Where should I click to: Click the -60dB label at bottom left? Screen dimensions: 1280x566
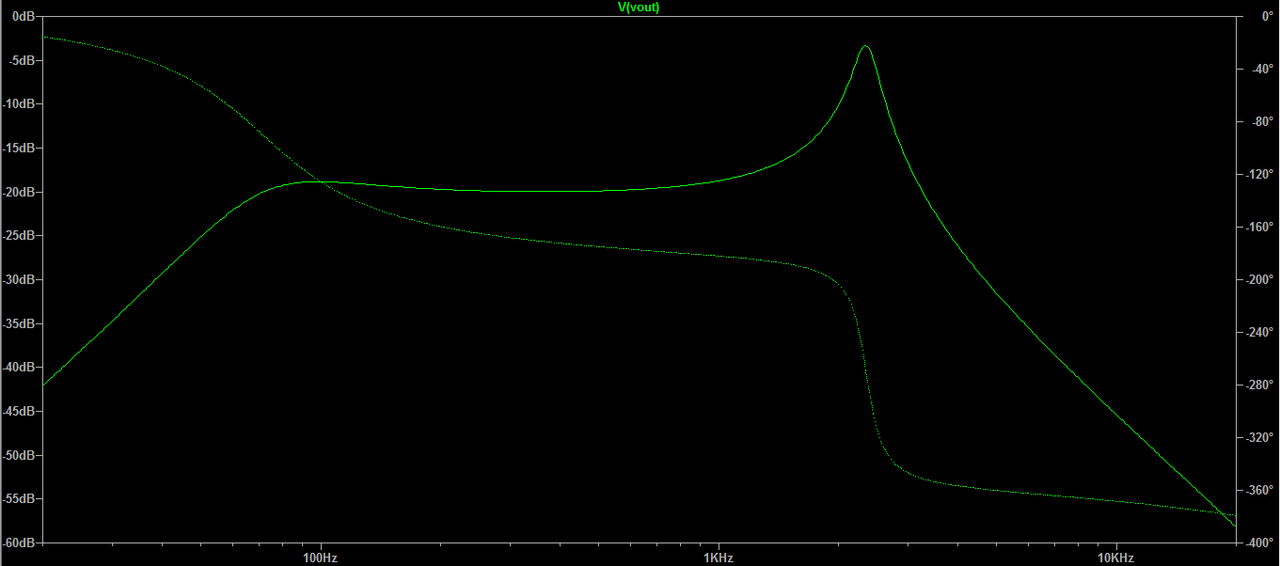coord(20,543)
